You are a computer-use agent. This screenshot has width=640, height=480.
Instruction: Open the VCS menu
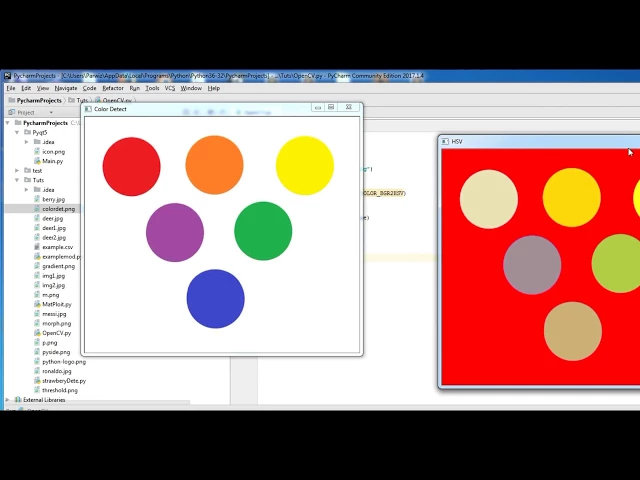click(170, 88)
